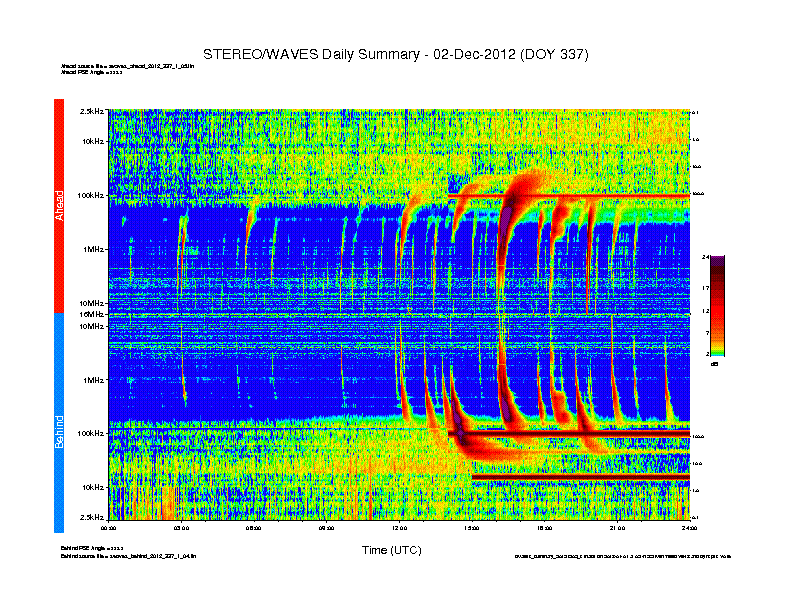Click the blue Behind spacecraft label bar
Viewport: 792px width, 612px height.
click(59, 423)
